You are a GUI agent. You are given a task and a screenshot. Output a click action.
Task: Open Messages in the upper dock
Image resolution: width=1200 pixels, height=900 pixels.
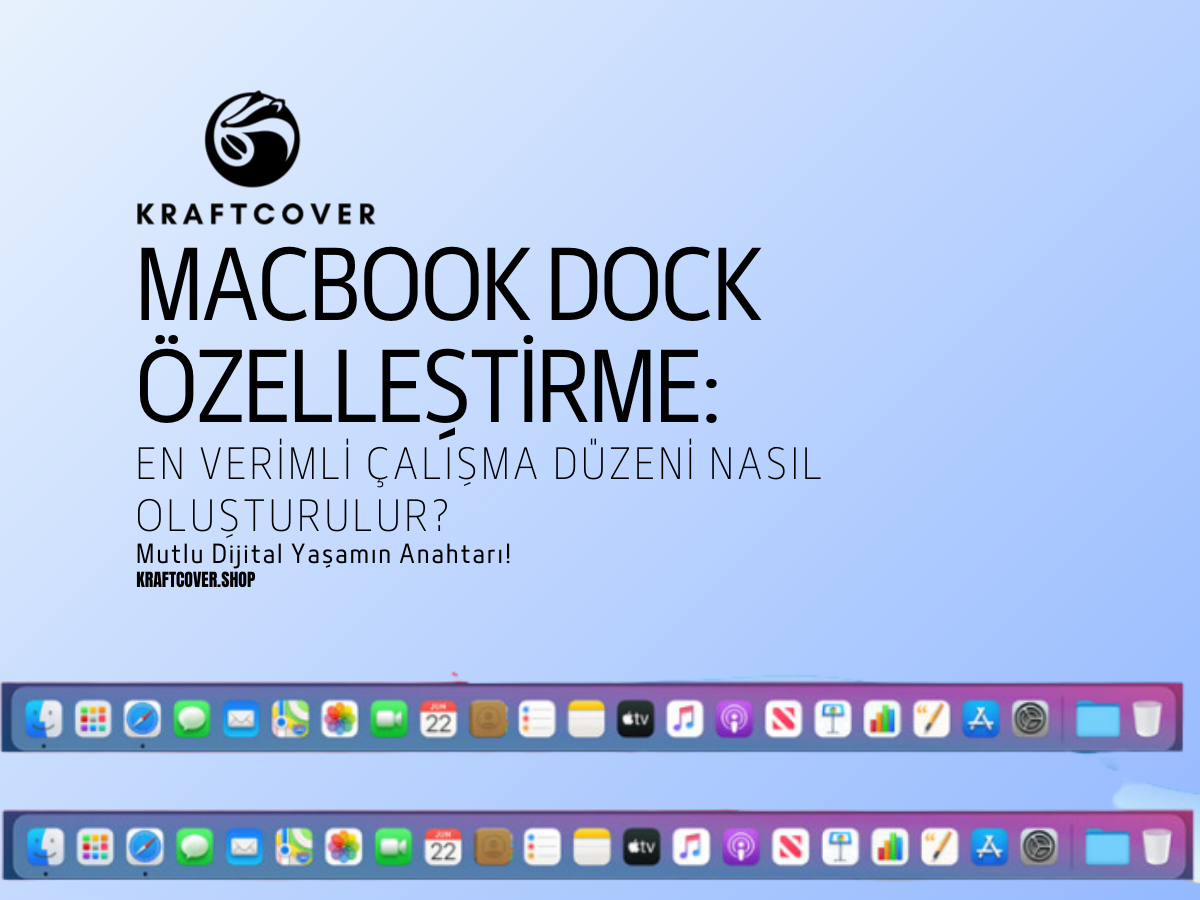(191, 719)
